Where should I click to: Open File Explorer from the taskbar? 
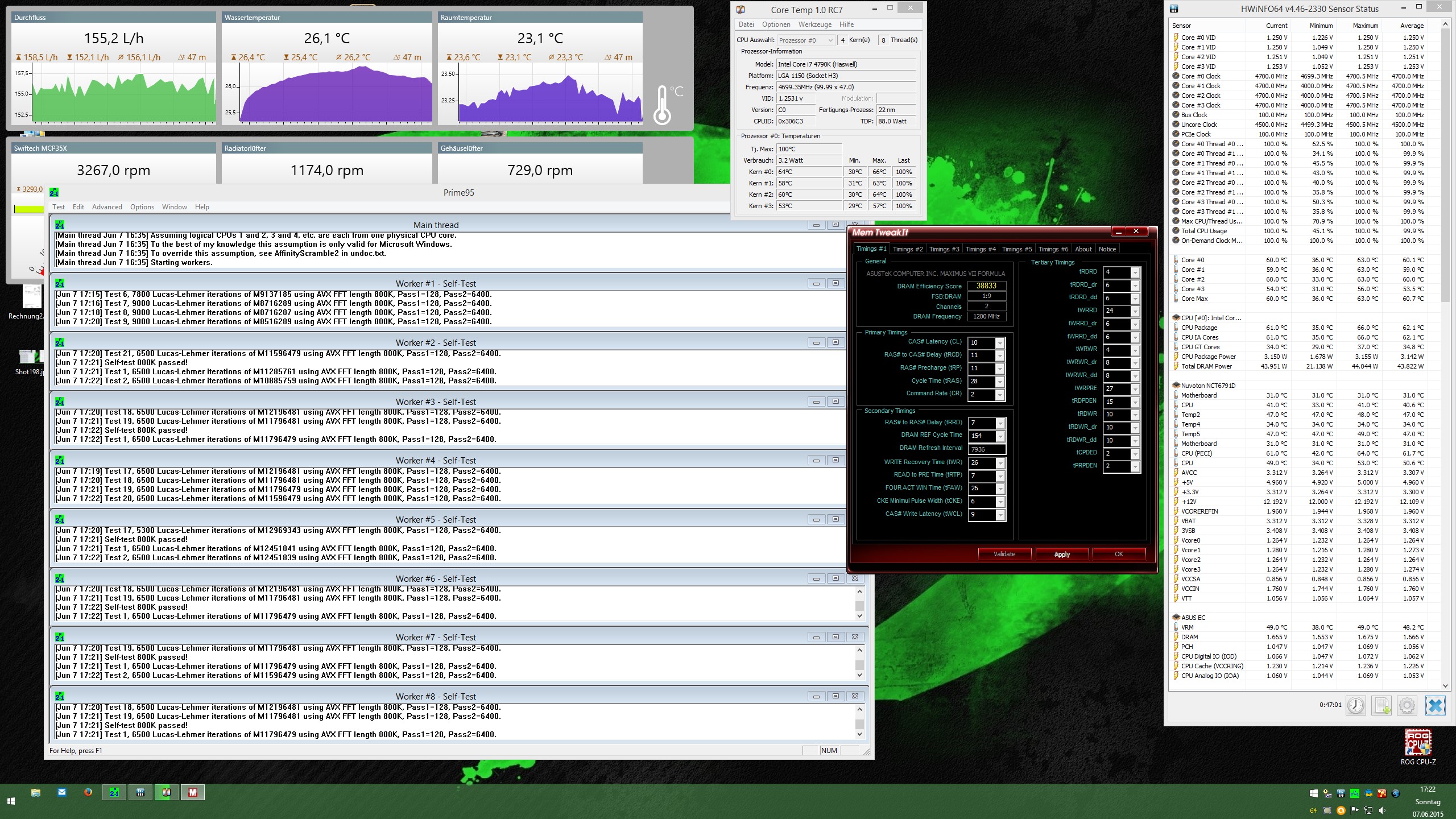coord(36,792)
